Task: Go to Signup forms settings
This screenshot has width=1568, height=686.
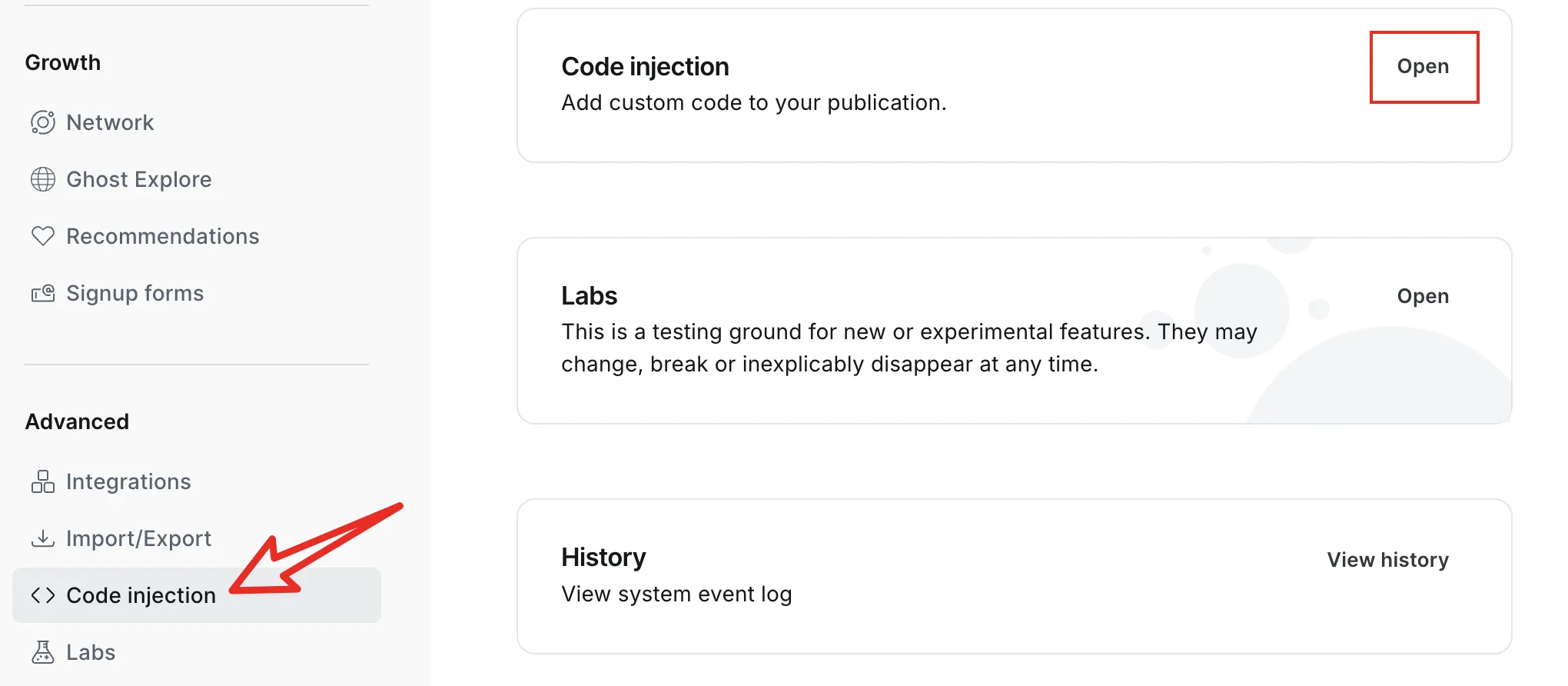Action: (x=135, y=292)
